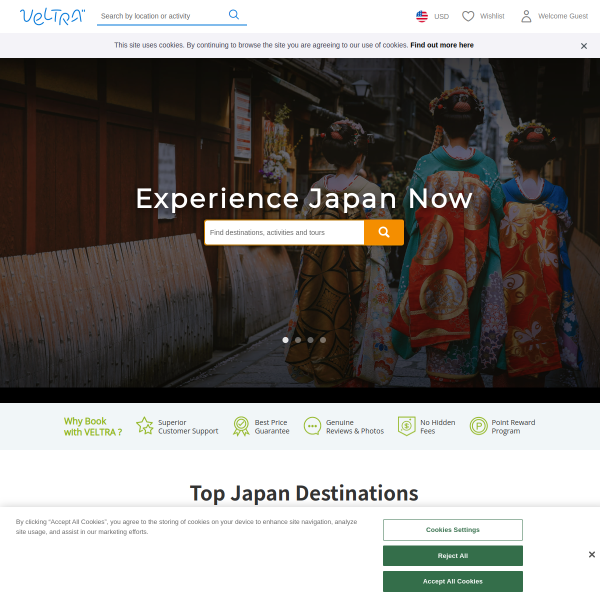Open Cookies Settings
Screen dimensions: 600x600
[452, 530]
